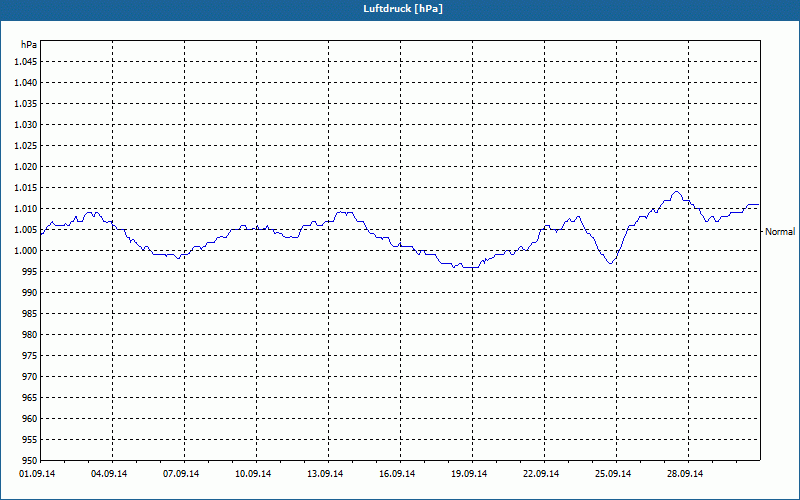The image size is (800, 500).
Task: Click the 1.025 y-axis label
Action: point(26,145)
